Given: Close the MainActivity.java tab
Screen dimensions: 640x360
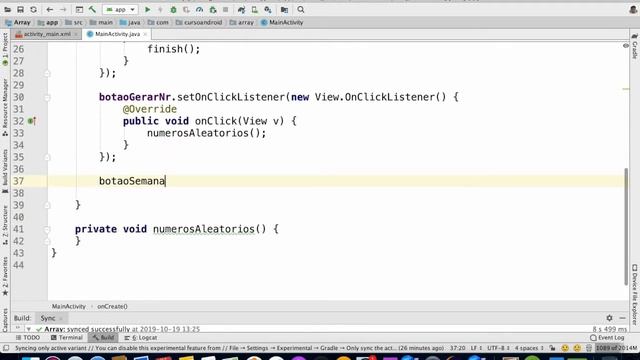Looking at the screenshot, I should [145, 34].
